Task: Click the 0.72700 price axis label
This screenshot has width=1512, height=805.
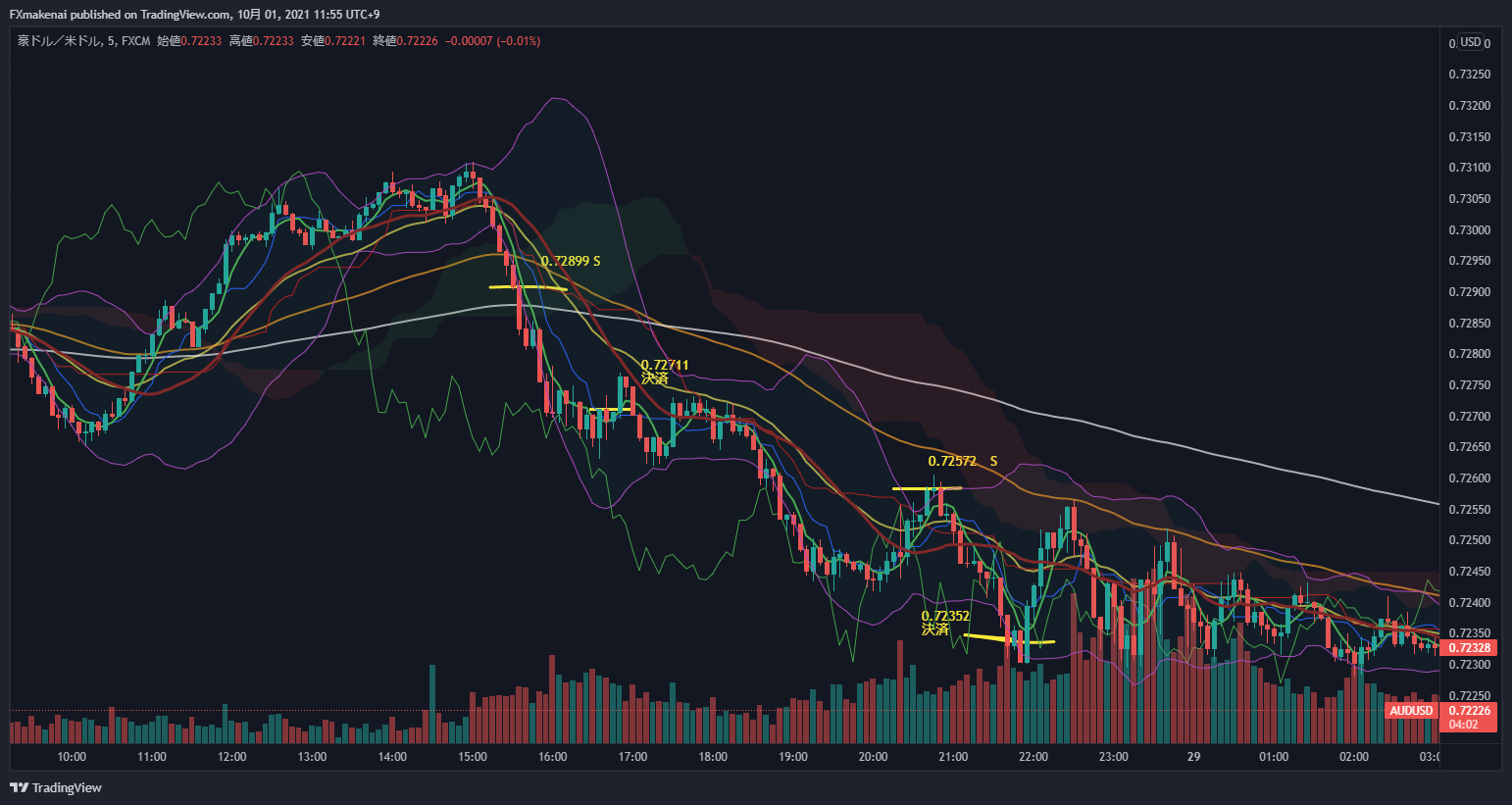Action: point(1470,417)
